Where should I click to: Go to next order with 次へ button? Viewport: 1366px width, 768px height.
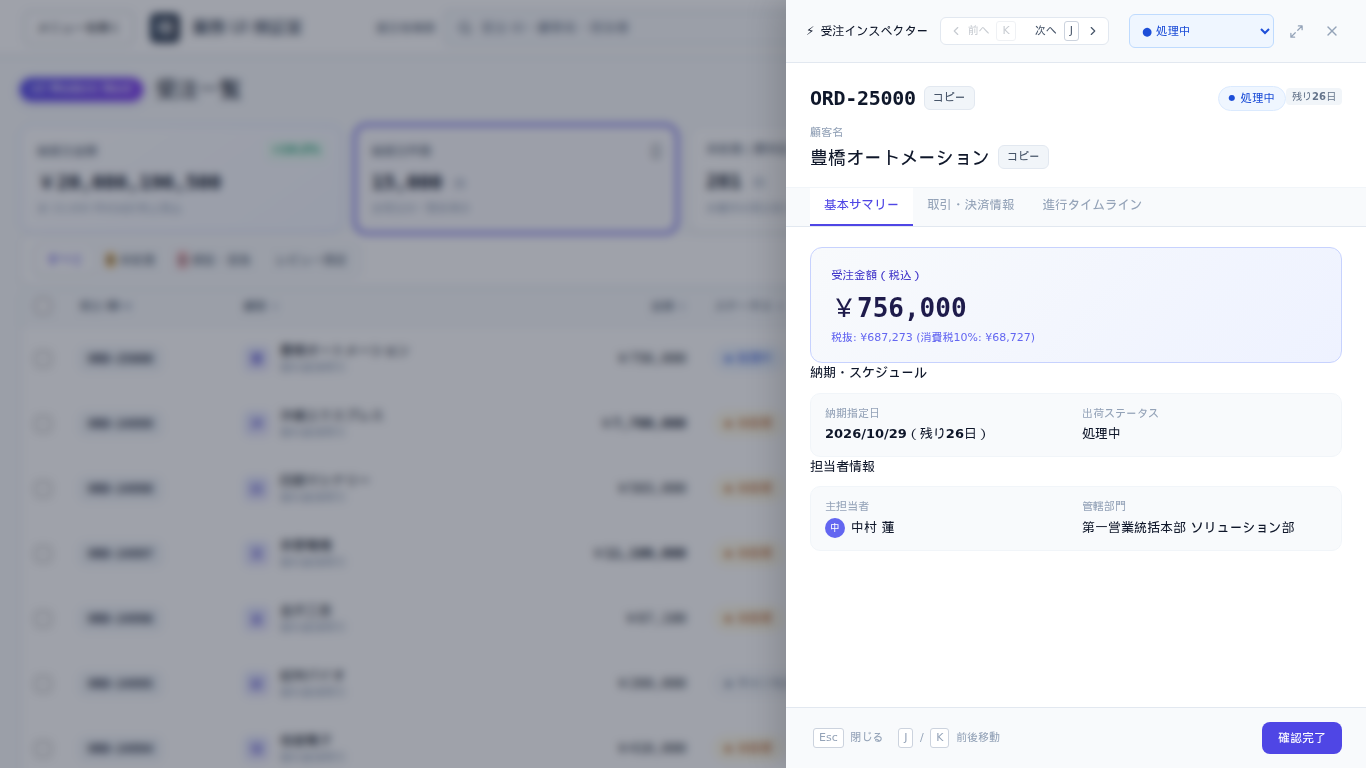point(1066,31)
